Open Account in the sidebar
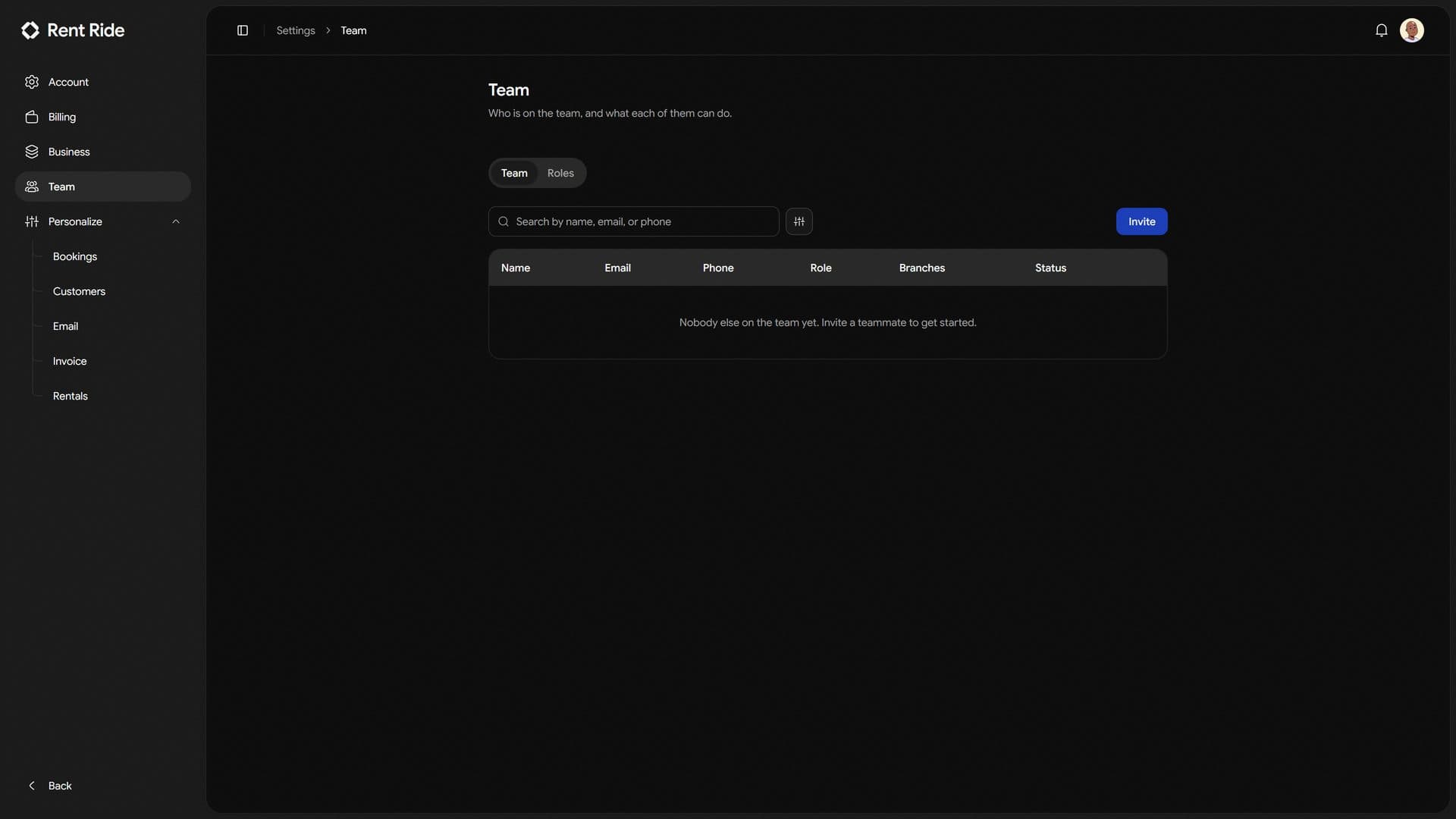Viewport: 1456px width, 819px height. [103, 82]
